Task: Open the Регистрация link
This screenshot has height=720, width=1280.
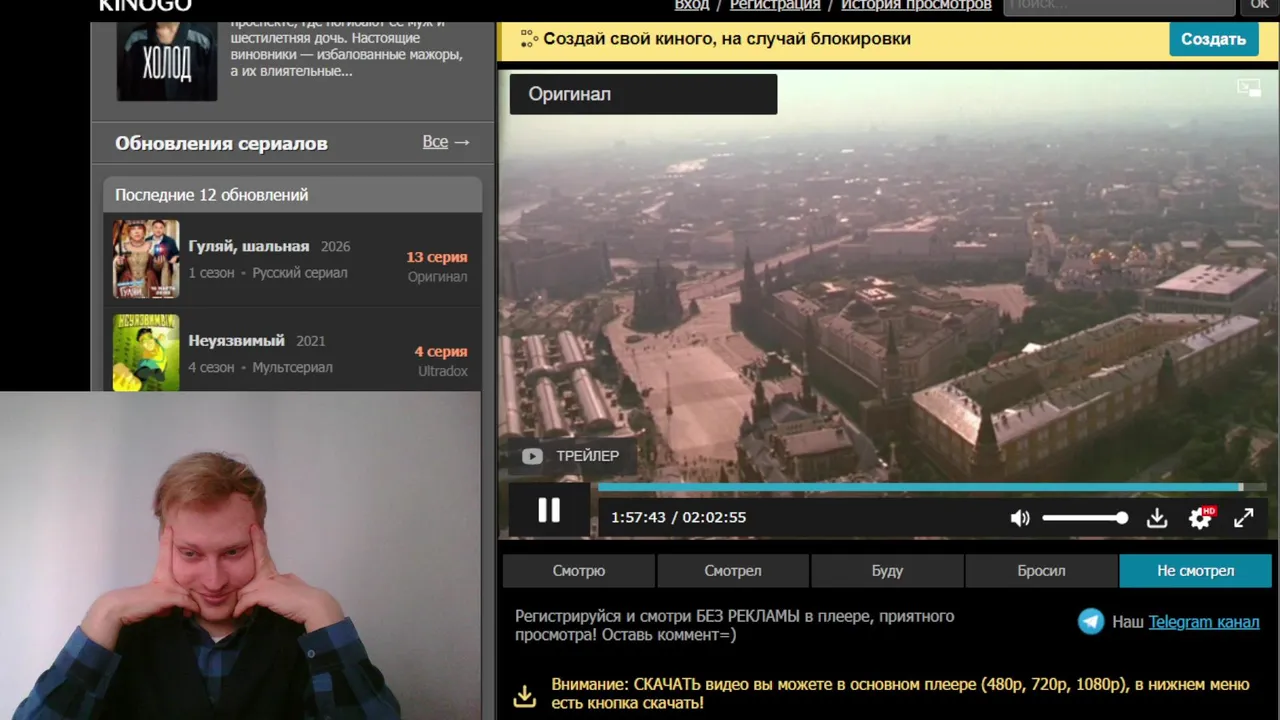Action: 775,5
